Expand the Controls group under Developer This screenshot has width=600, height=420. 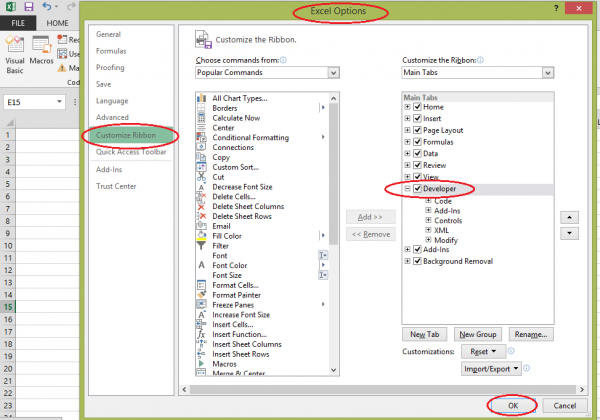[429, 220]
